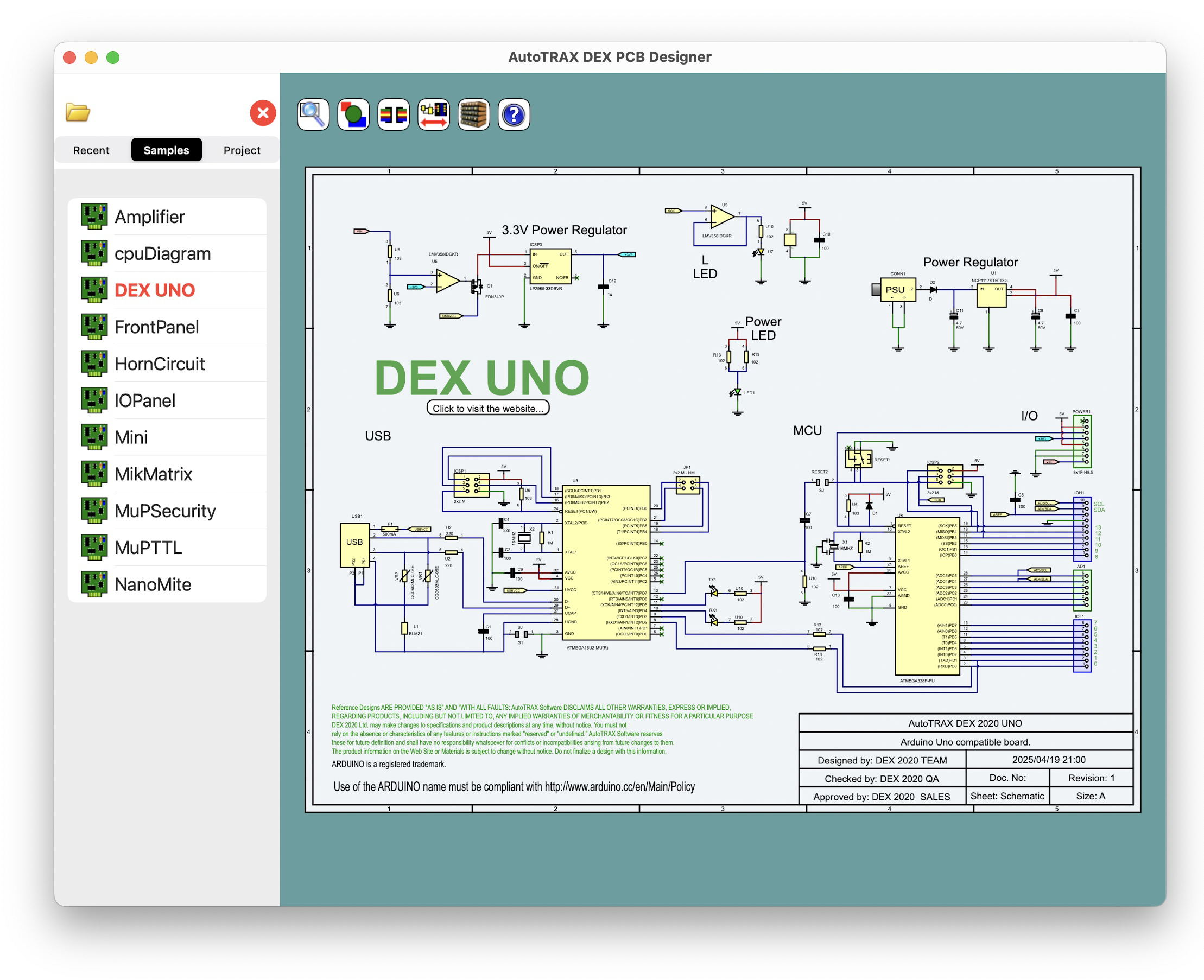1204x980 pixels.
Task: Click the 'Designed by: DEX 2020 TEAM' cell
Action: [x=882, y=760]
